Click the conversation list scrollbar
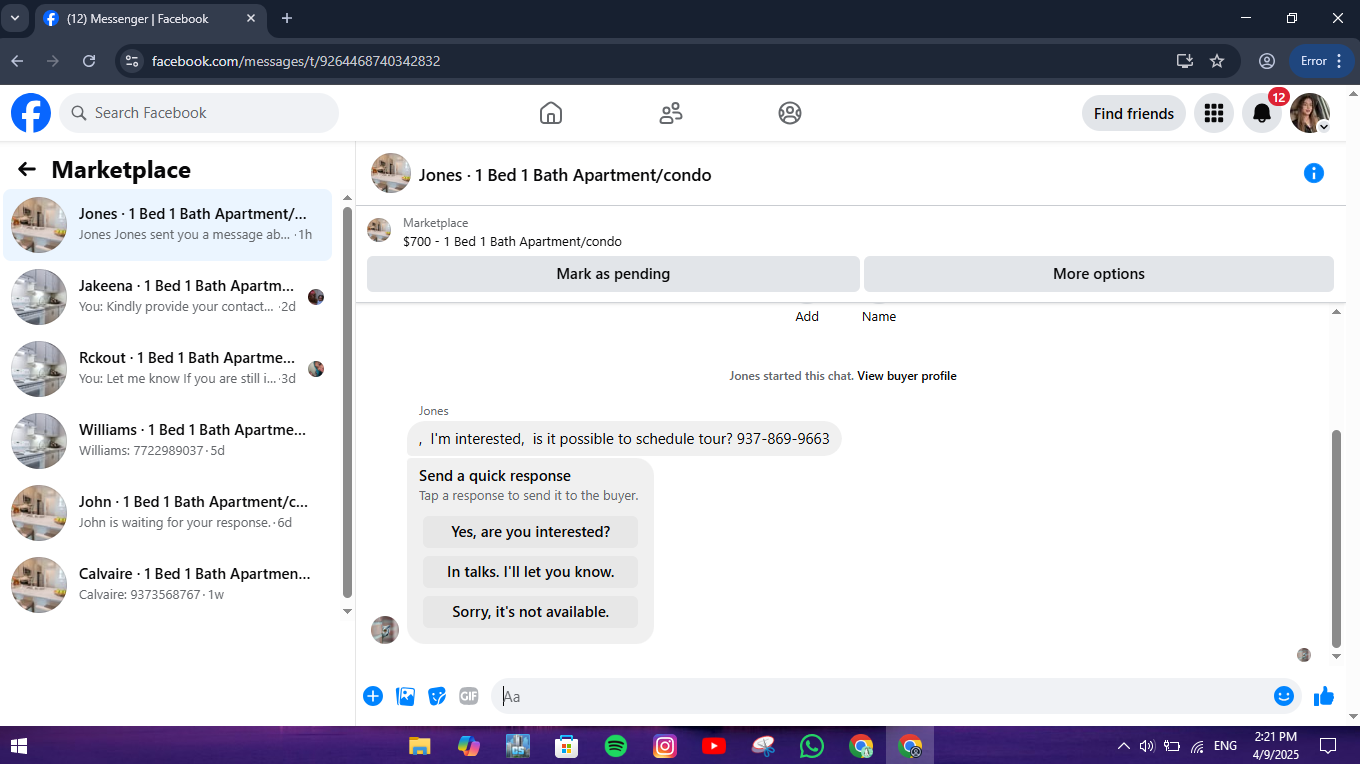The height and width of the screenshot is (764, 1360). click(x=347, y=400)
